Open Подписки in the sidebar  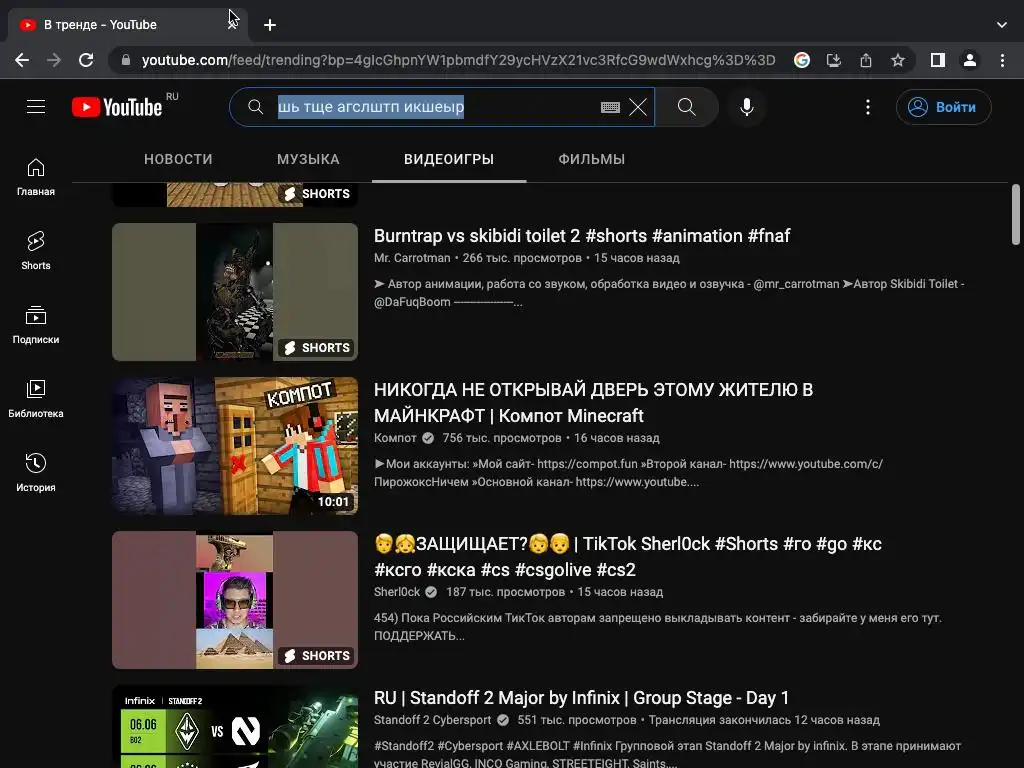[x=36, y=325]
